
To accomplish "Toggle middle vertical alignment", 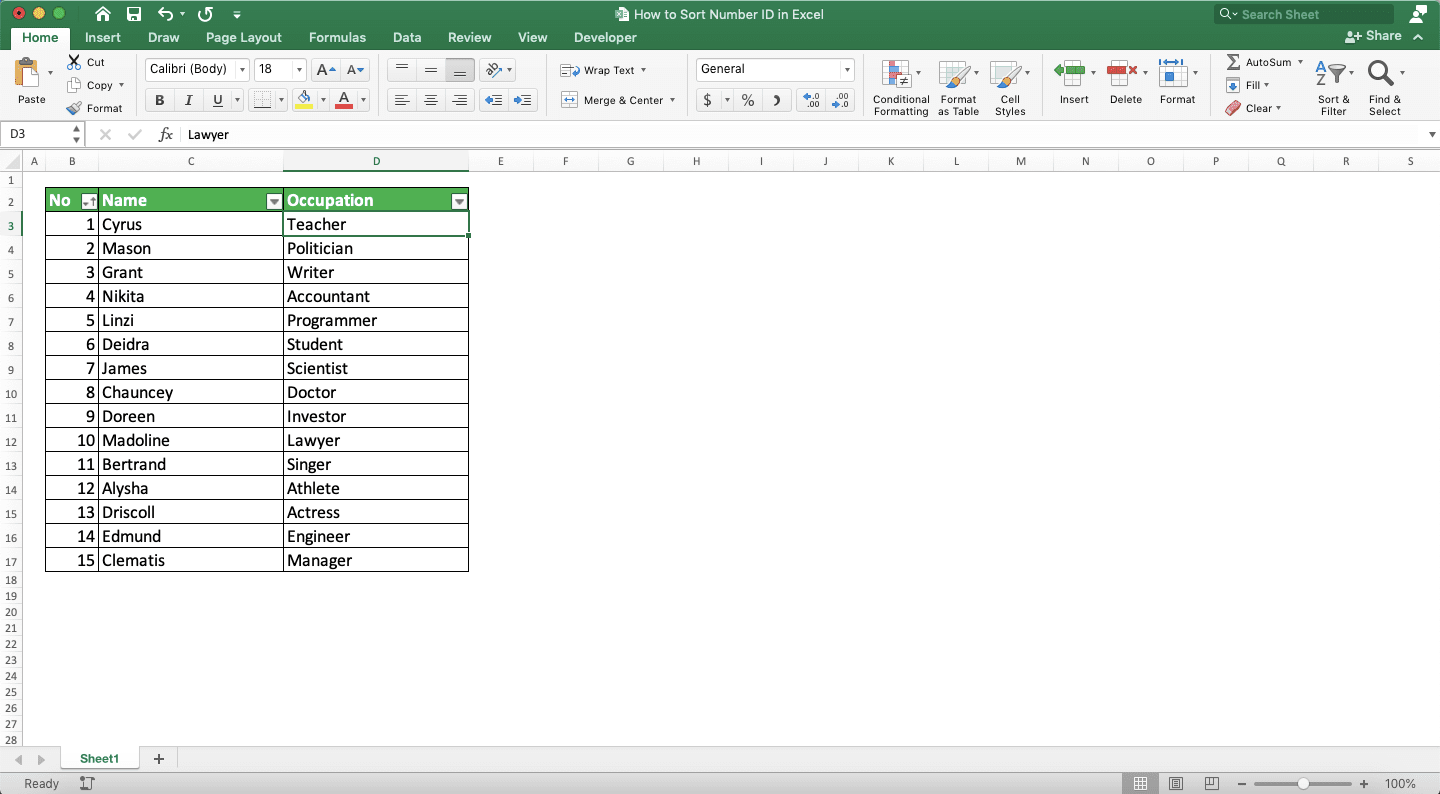I will point(431,70).
